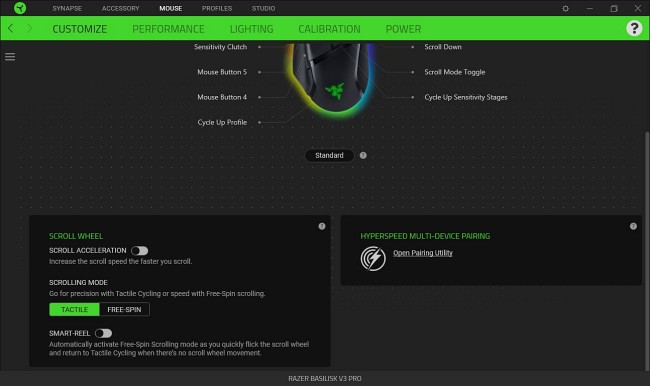
Task: Click the HyperSpeed lightning bolt icon
Action: (x=373, y=258)
